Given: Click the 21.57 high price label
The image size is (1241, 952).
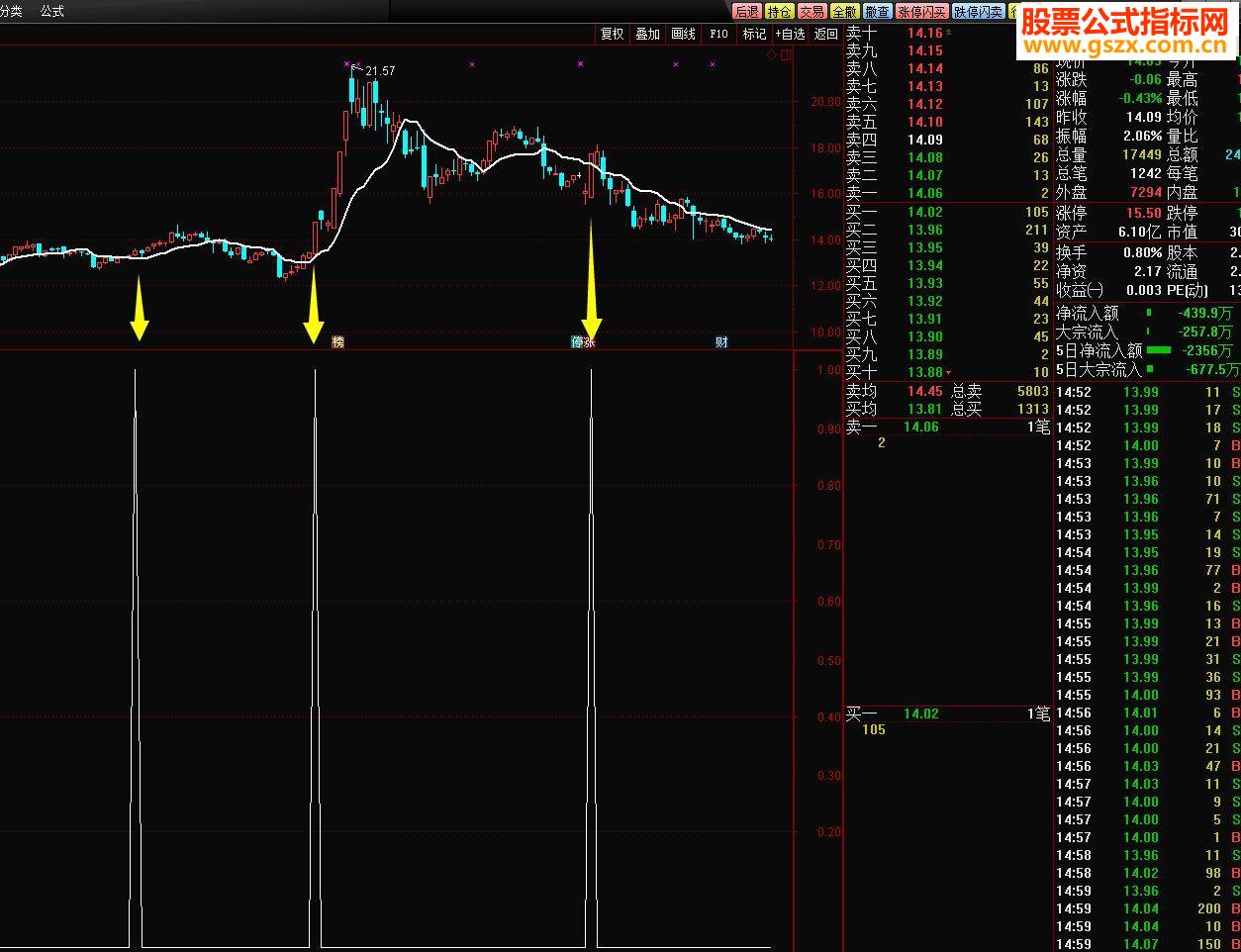Looking at the screenshot, I should coord(380,71).
